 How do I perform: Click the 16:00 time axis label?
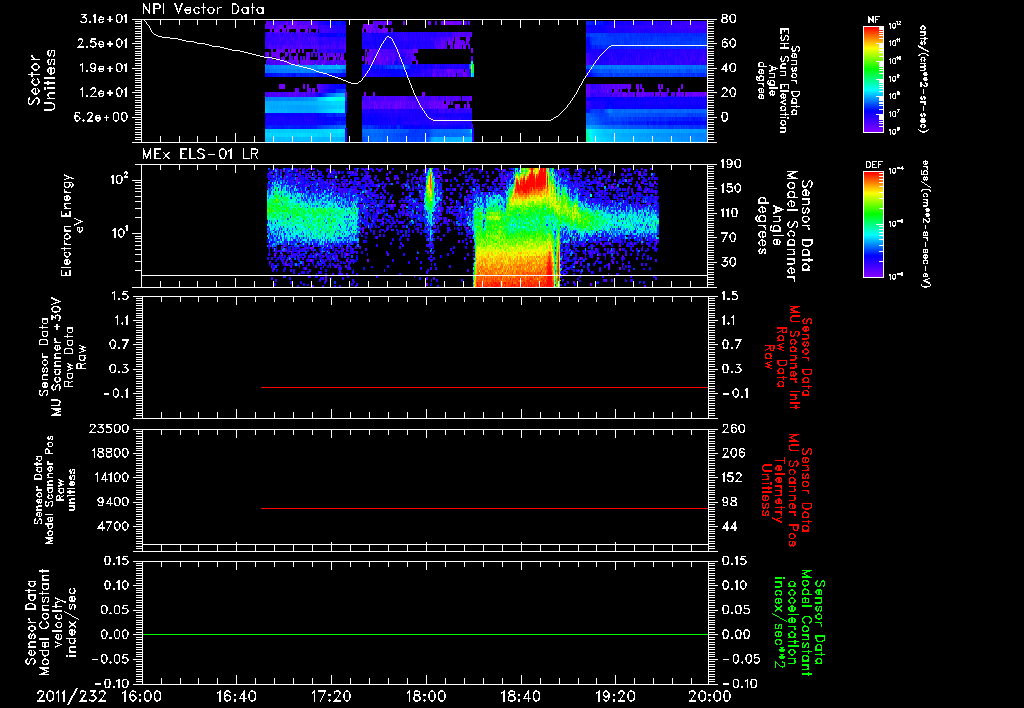142,696
